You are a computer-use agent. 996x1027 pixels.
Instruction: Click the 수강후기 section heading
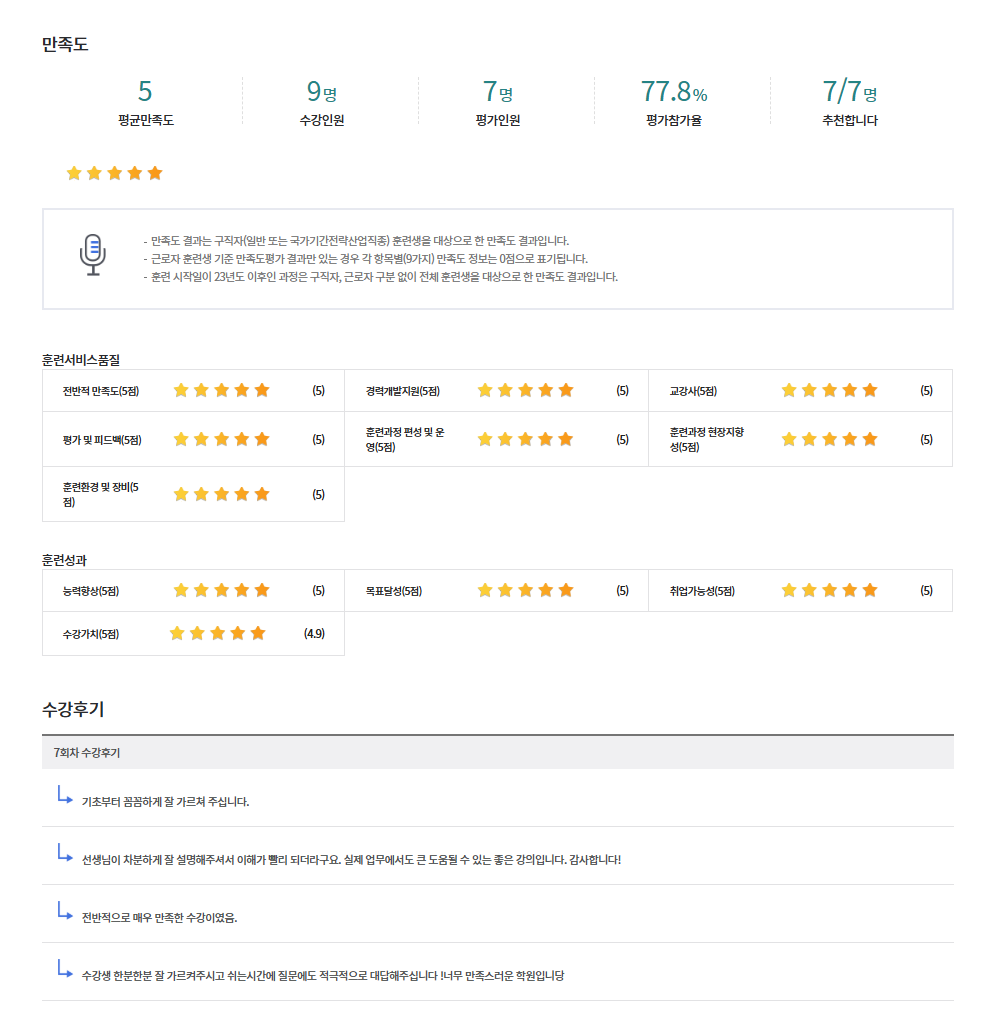click(73, 709)
